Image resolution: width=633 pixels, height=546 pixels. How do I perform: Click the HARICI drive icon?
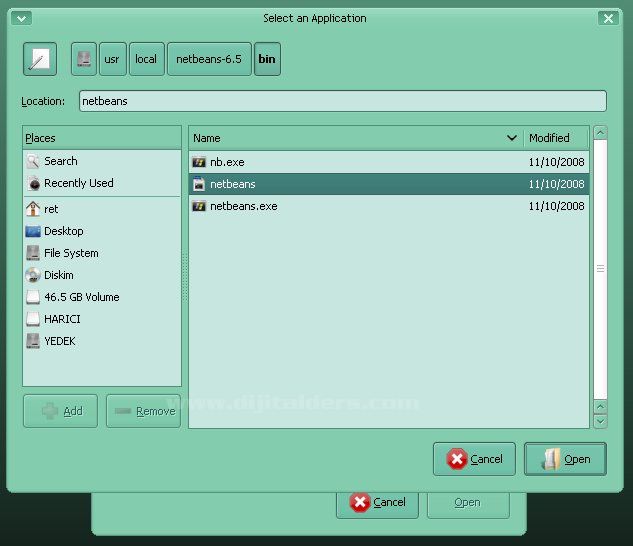33,319
